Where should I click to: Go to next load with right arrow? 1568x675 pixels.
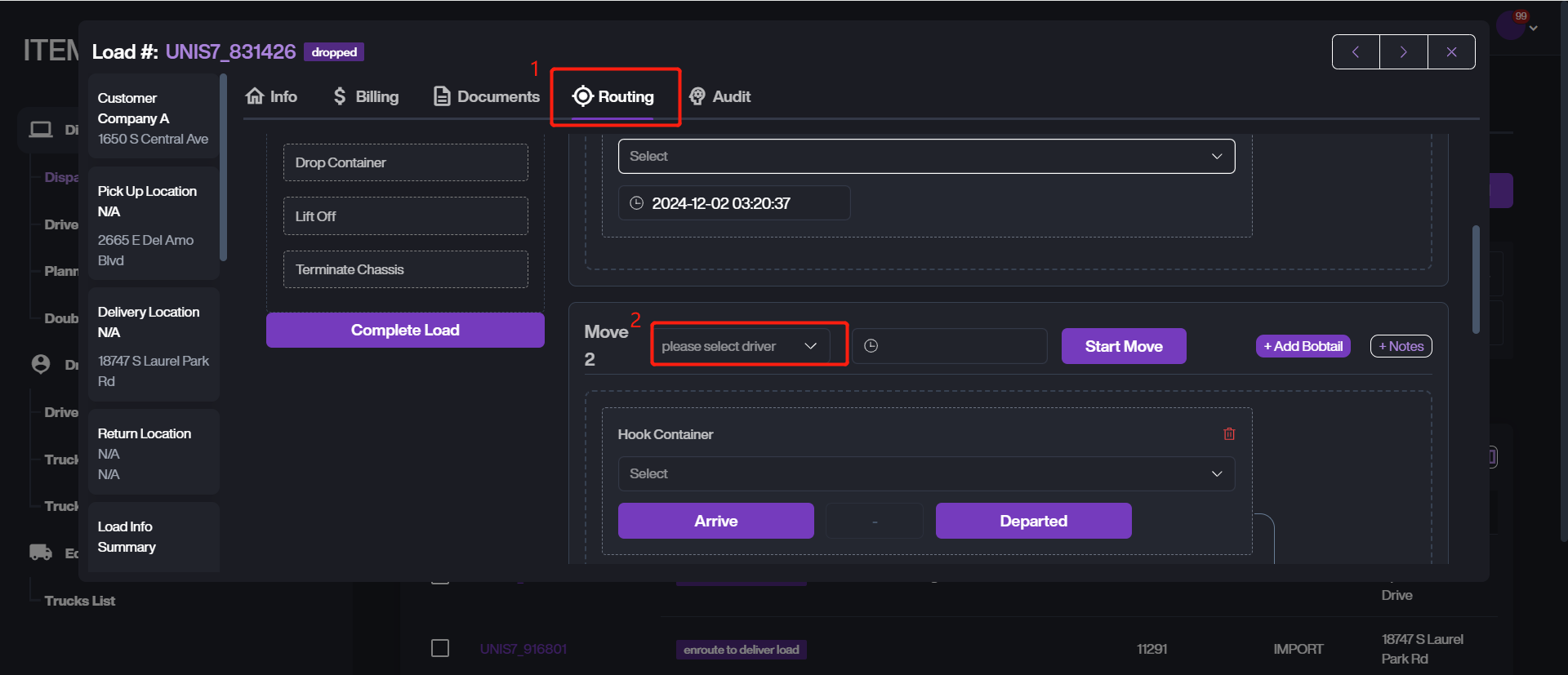tap(1403, 52)
